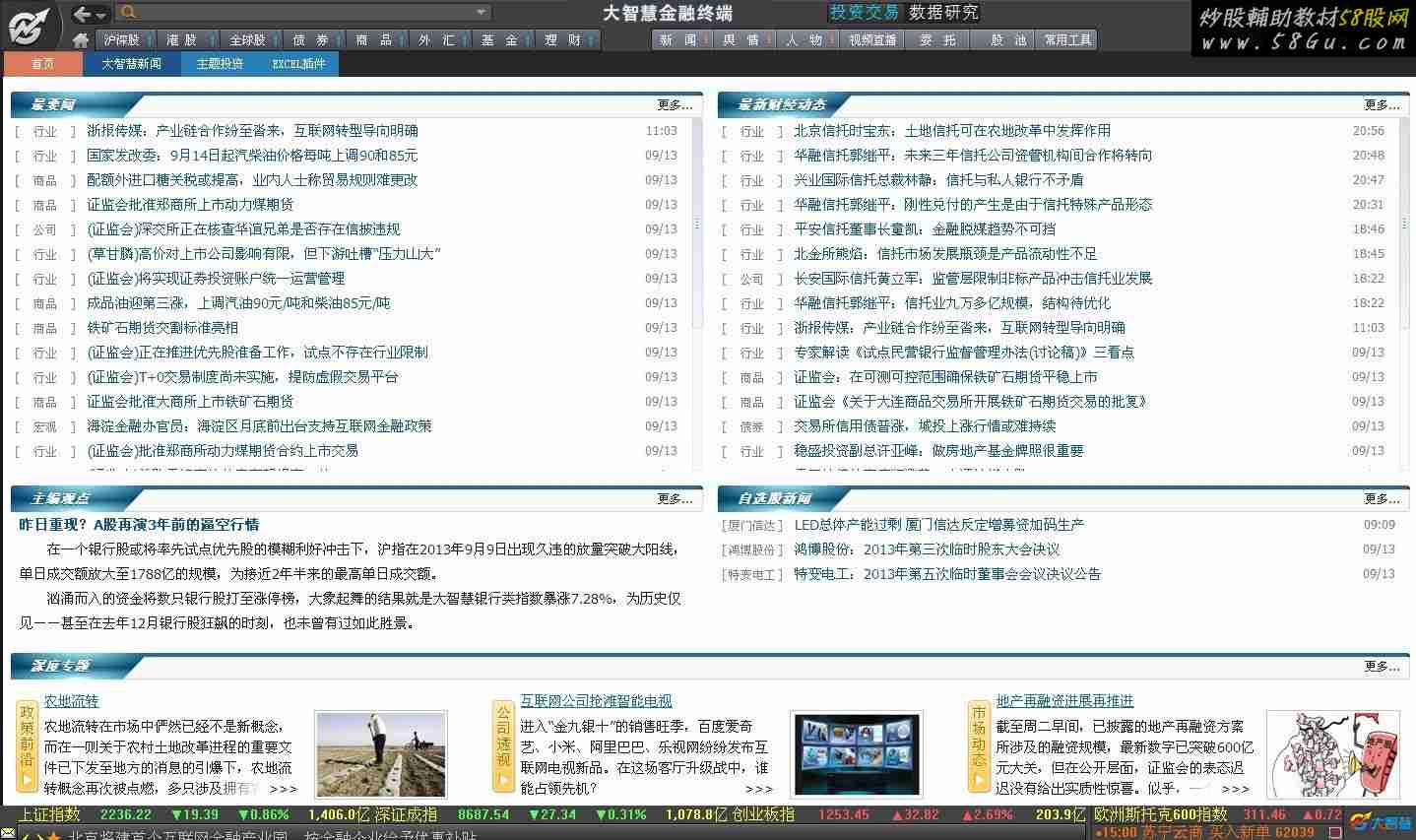Open news 证监会批准郑商所上市动力煤期货
This screenshot has height=840, width=1416.
coord(190,205)
